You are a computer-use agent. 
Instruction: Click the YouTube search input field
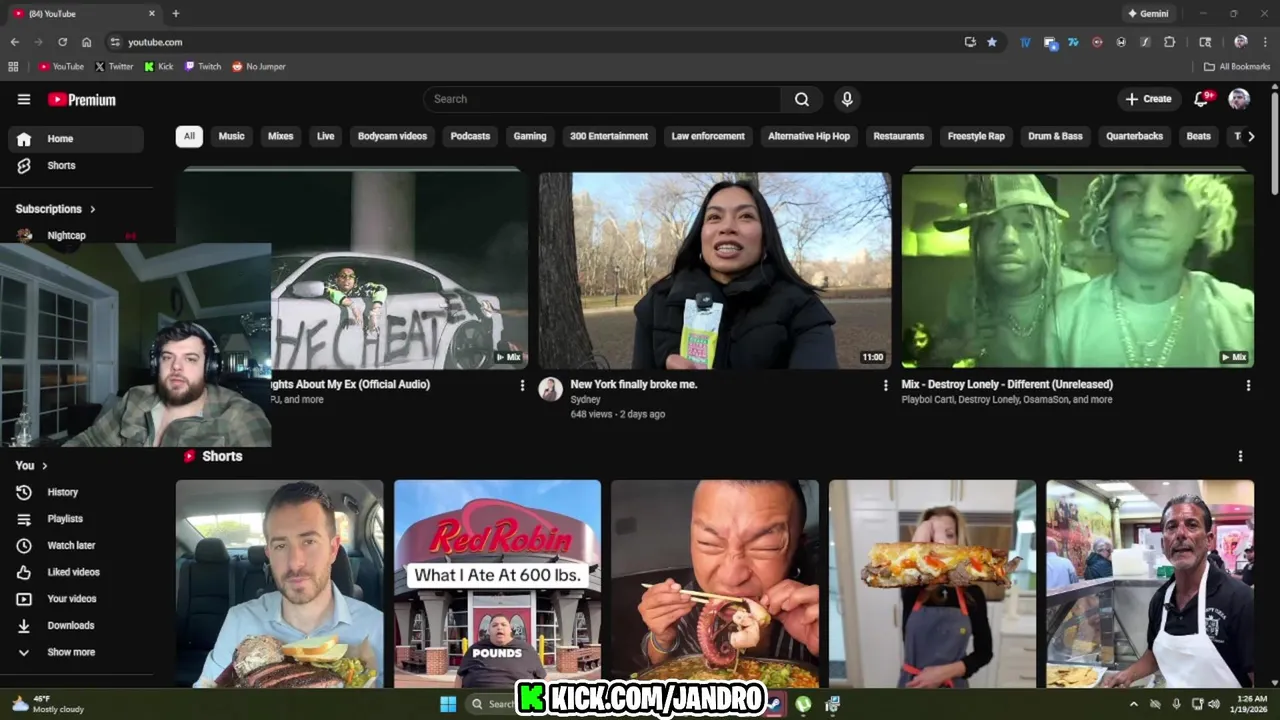pyautogui.click(x=602, y=99)
